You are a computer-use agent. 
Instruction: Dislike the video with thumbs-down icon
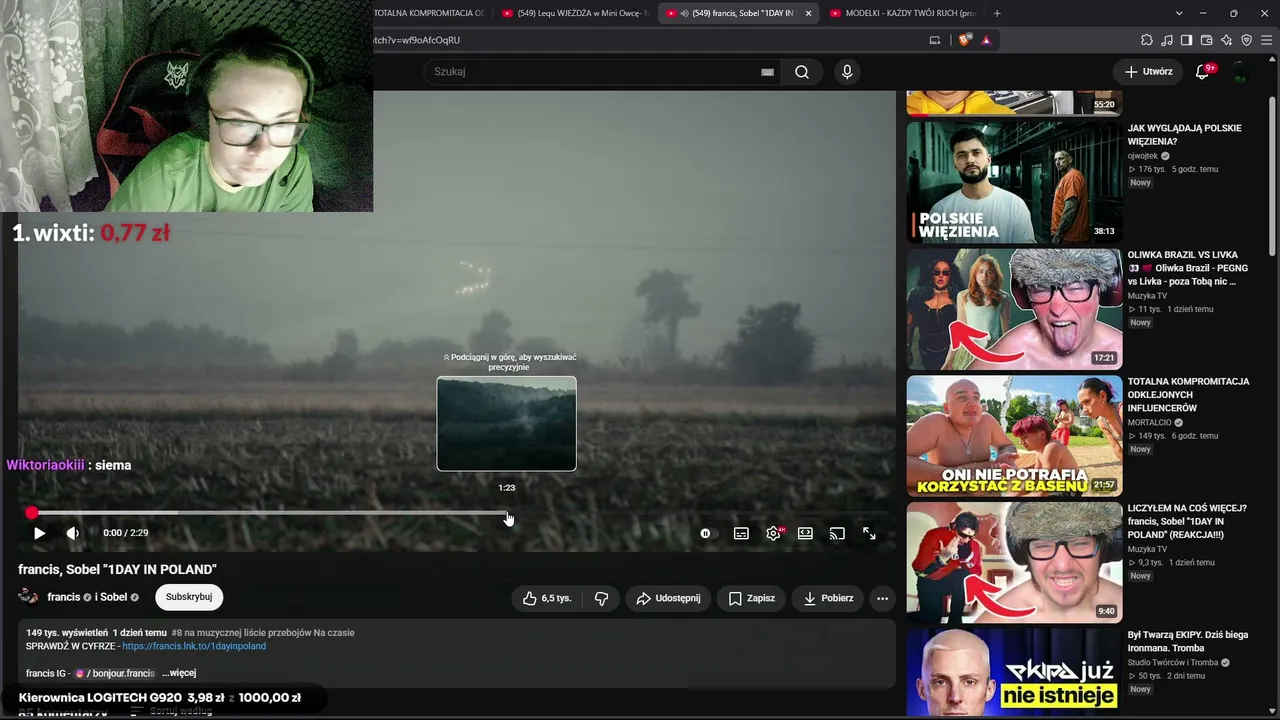point(601,598)
